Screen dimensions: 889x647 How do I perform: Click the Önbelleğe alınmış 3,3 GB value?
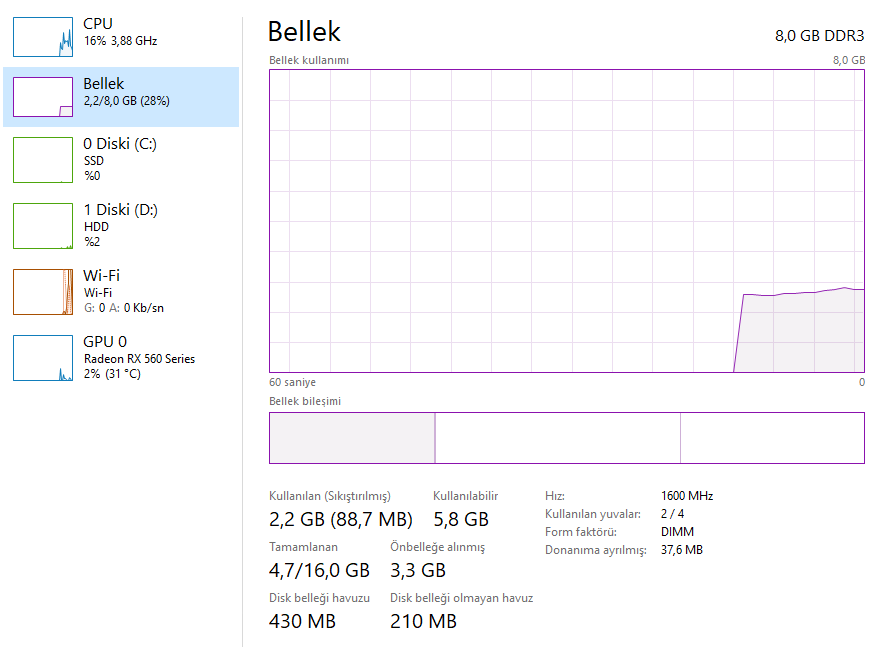tap(418, 570)
